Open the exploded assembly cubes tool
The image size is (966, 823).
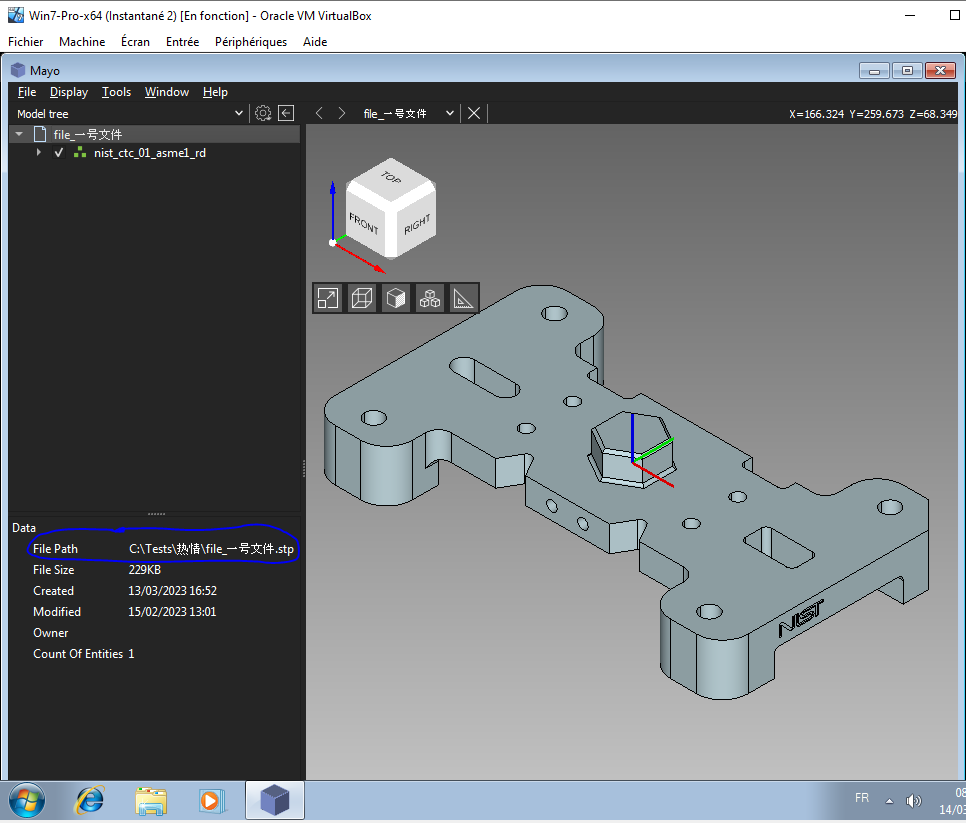click(x=429, y=299)
